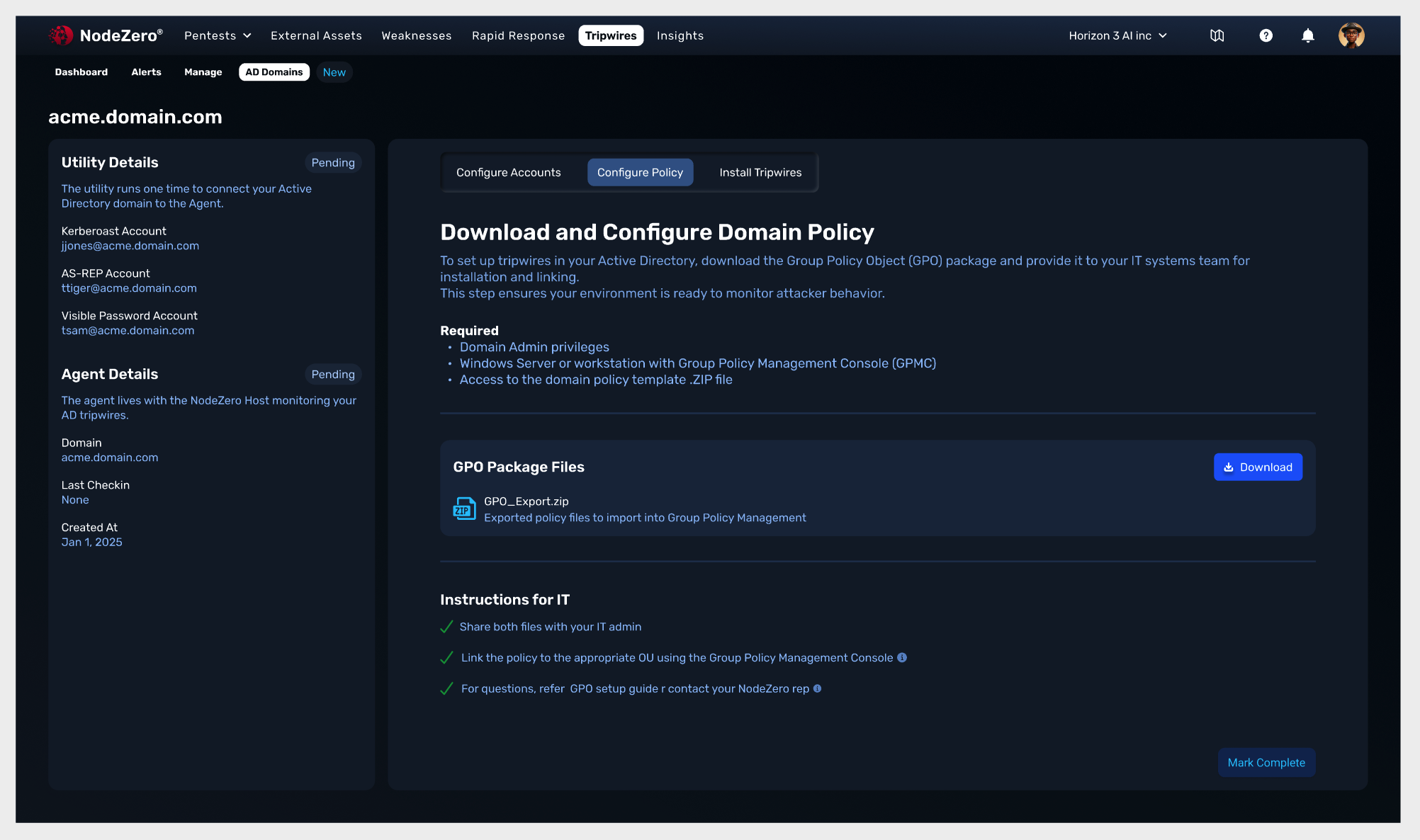Open the Manage sub-tab
This screenshot has width=1420, height=840.
203,72
